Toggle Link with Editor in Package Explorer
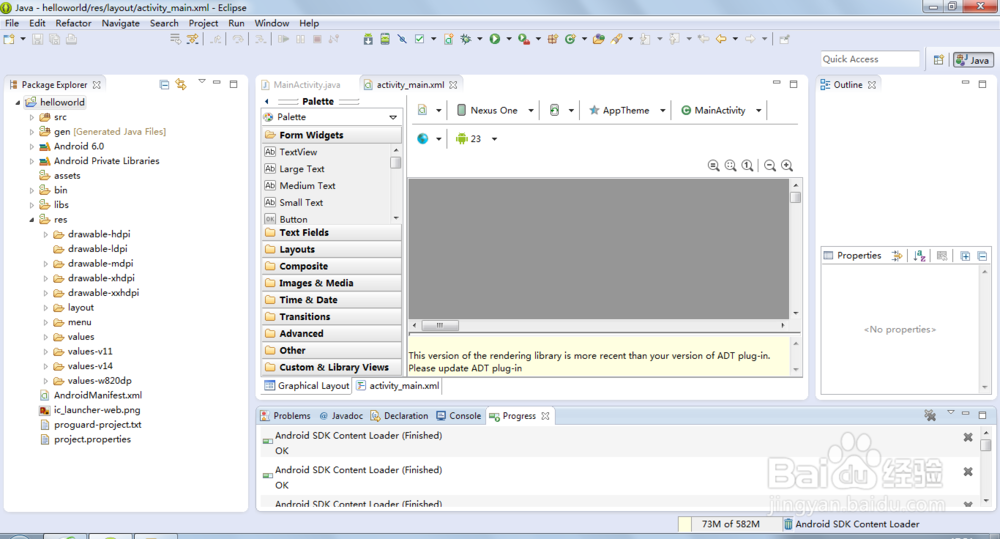This screenshot has height=539, width=1000. pos(182,84)
